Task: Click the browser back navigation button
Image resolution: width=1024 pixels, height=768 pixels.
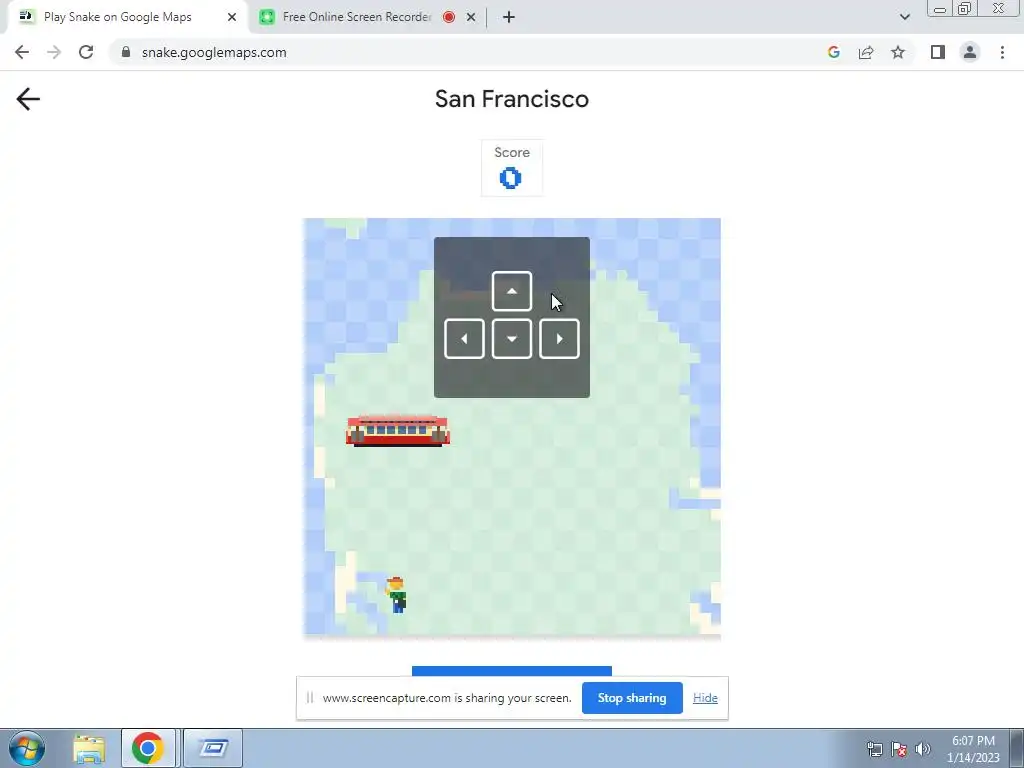Action: click(22, 52)
